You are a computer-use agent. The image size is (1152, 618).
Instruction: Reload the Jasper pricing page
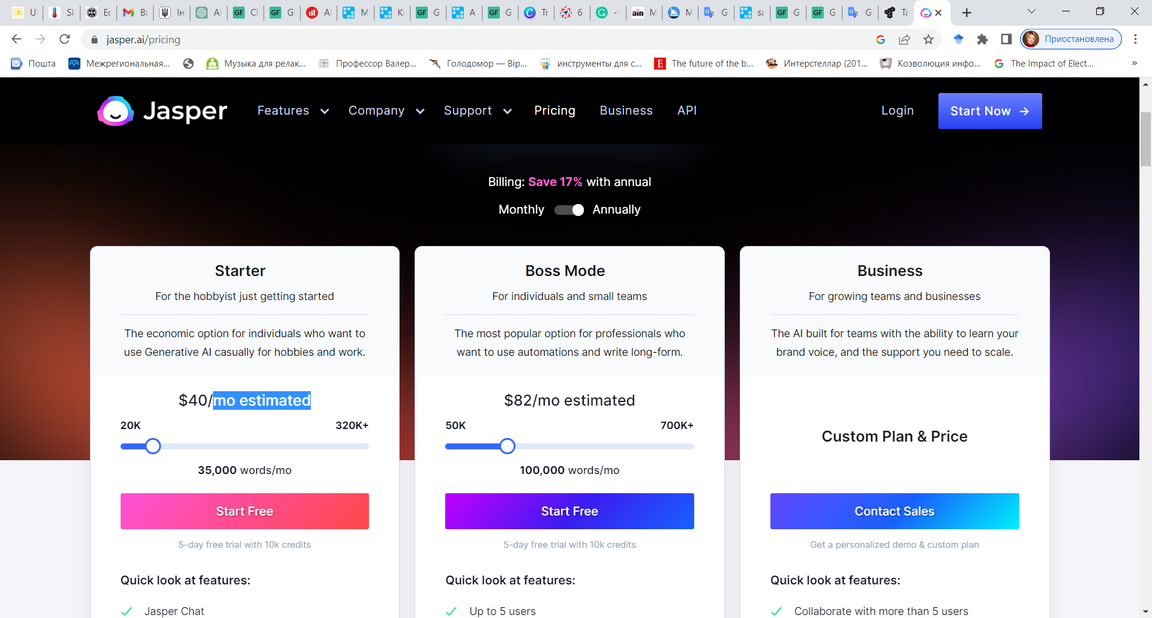pos(65,39)
